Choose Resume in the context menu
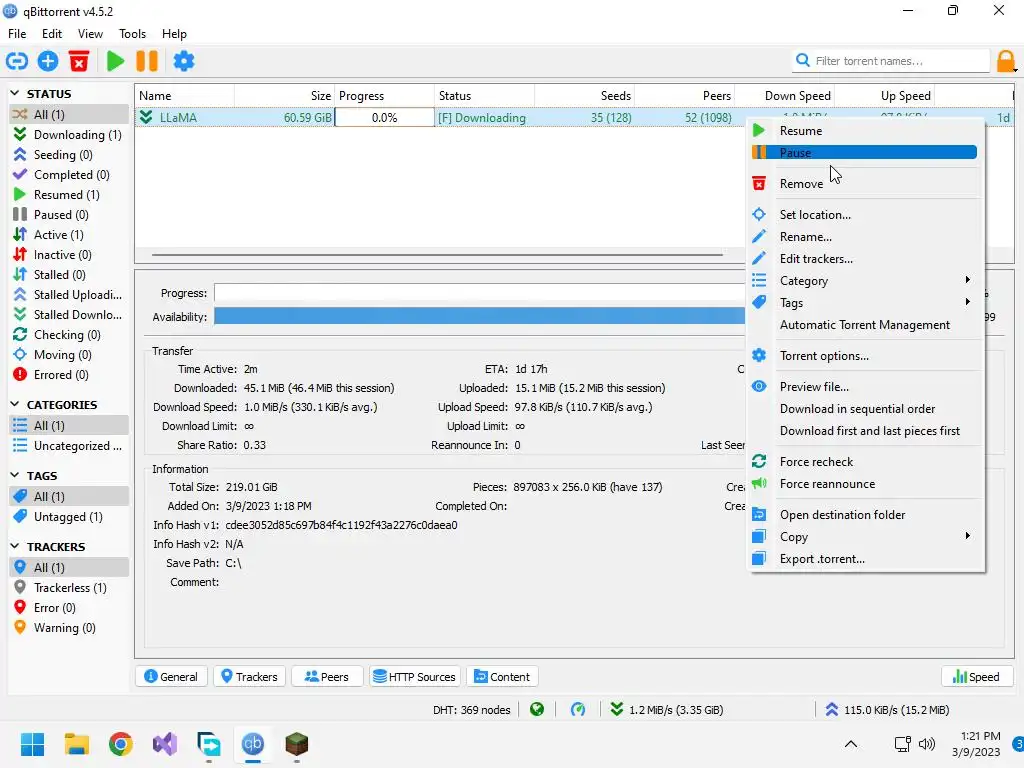The width and height of the screenshot is (1024, 768). tap(865, 131)
